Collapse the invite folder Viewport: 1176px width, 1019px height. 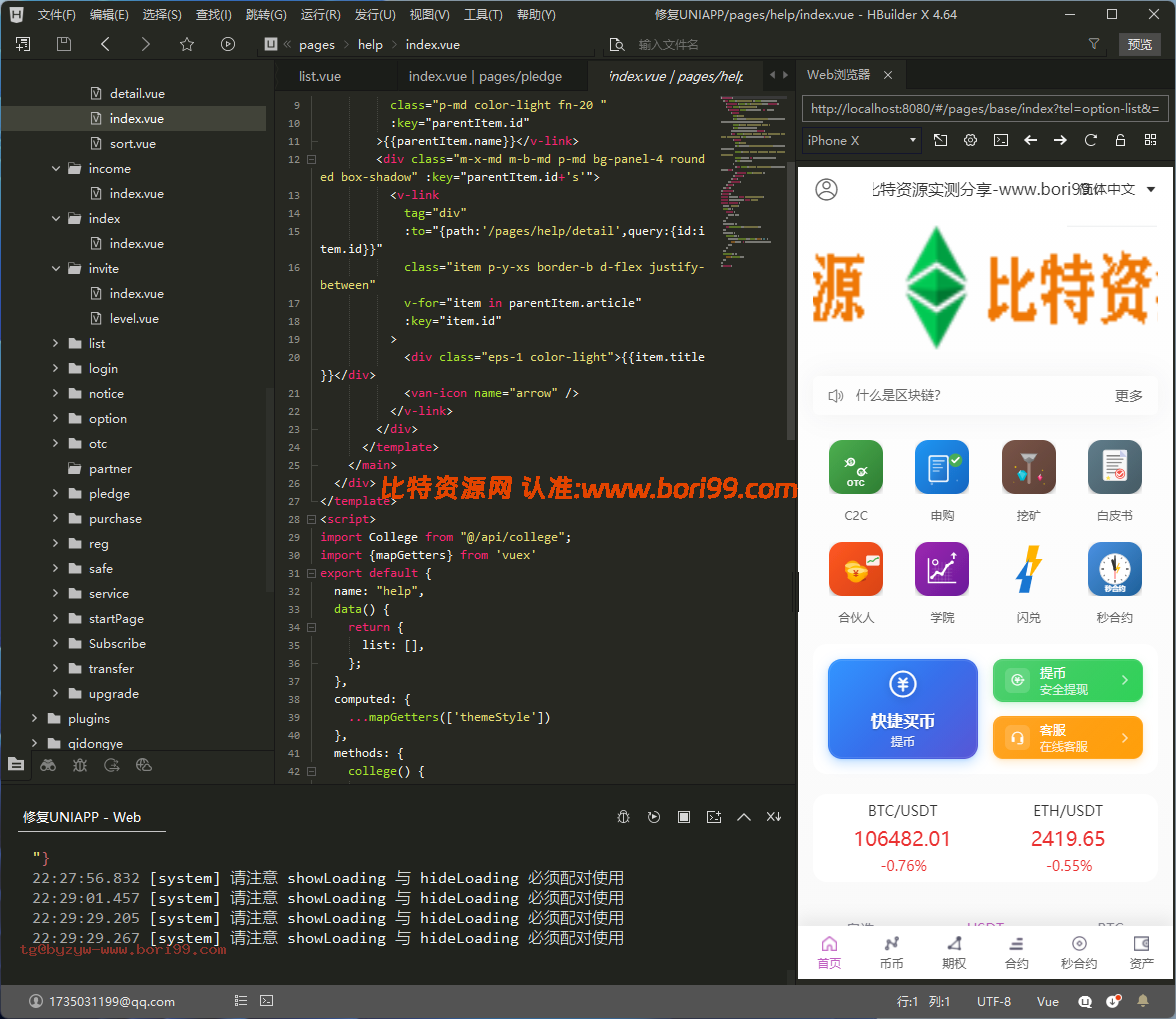point(56,268)
